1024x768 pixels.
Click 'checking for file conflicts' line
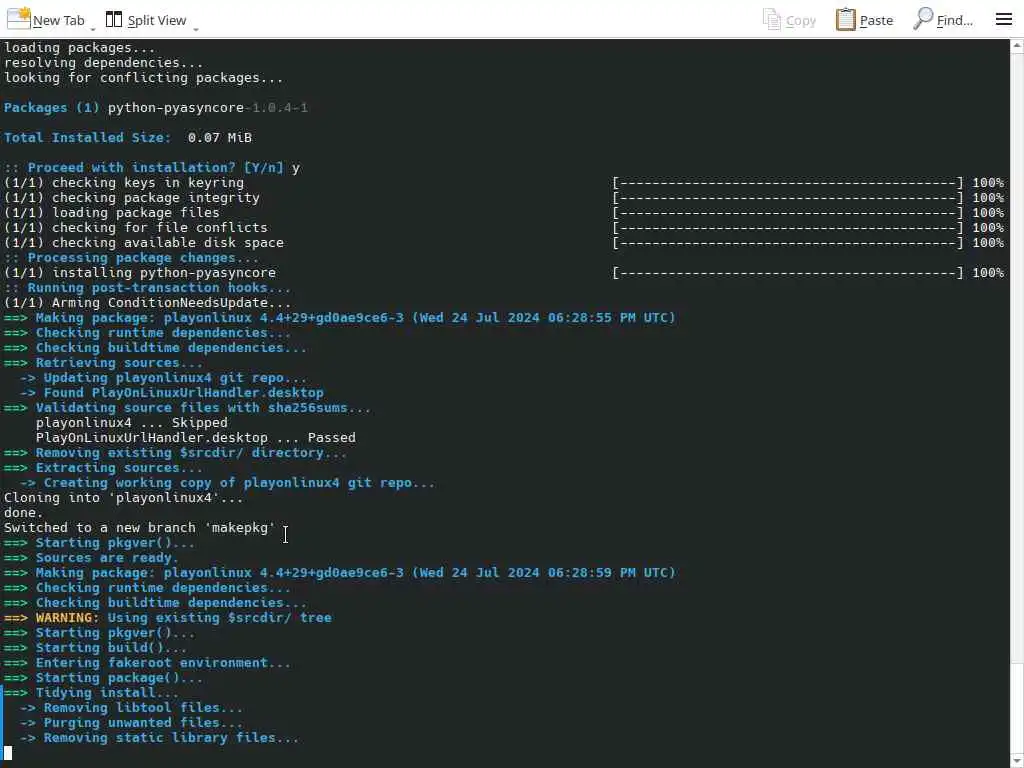pyautogui.click(x=136, y=228)
